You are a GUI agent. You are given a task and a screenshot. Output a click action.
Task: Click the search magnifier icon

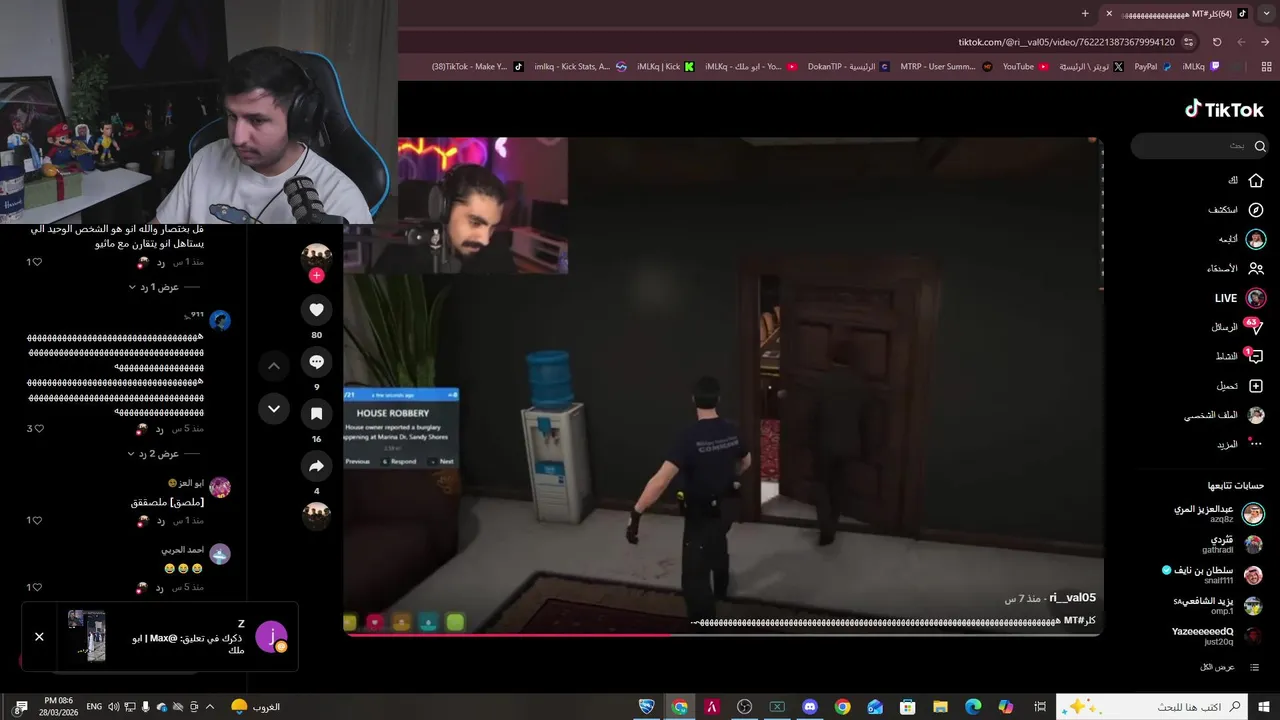click(1260, 146)
